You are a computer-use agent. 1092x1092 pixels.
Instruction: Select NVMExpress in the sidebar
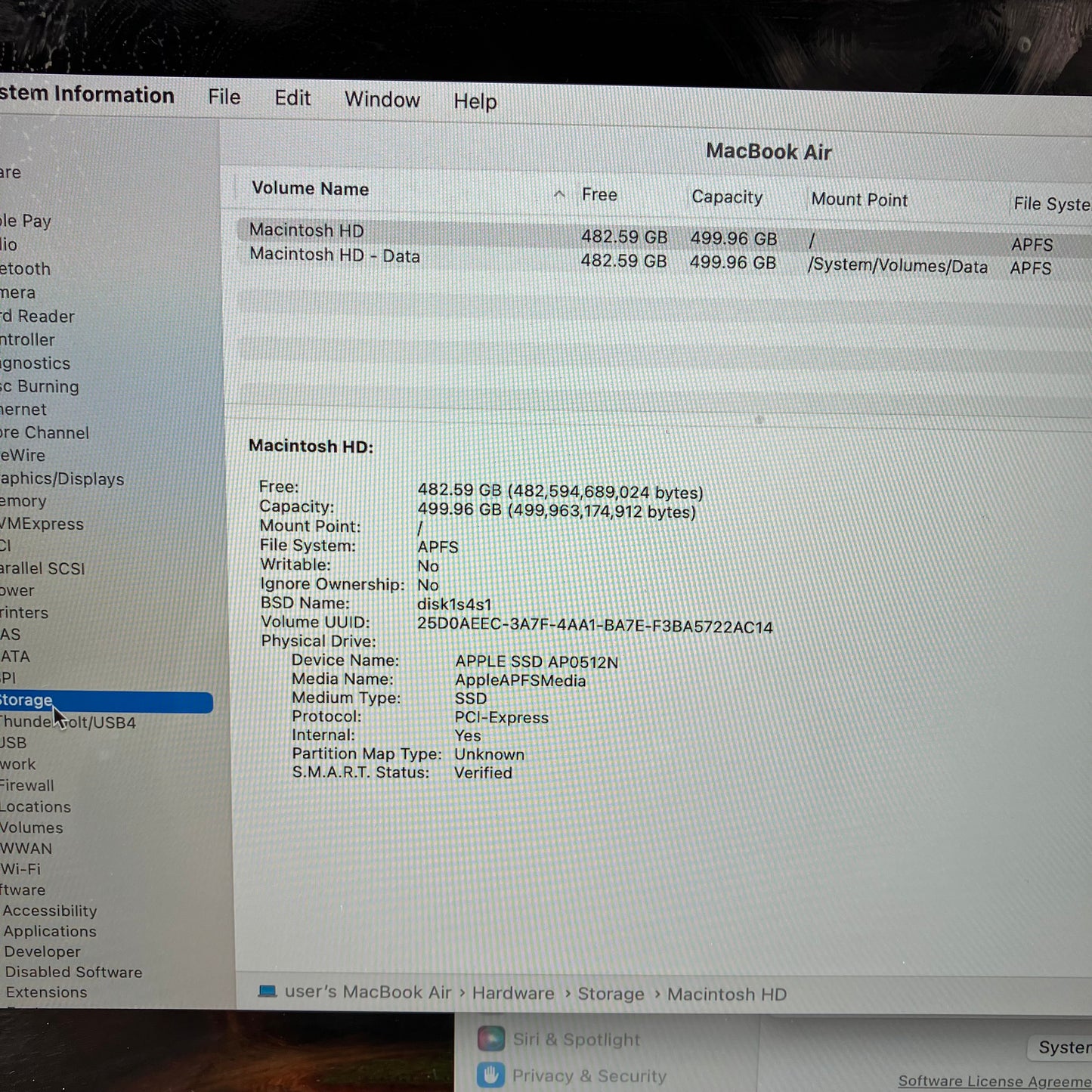tap(42, 523)
